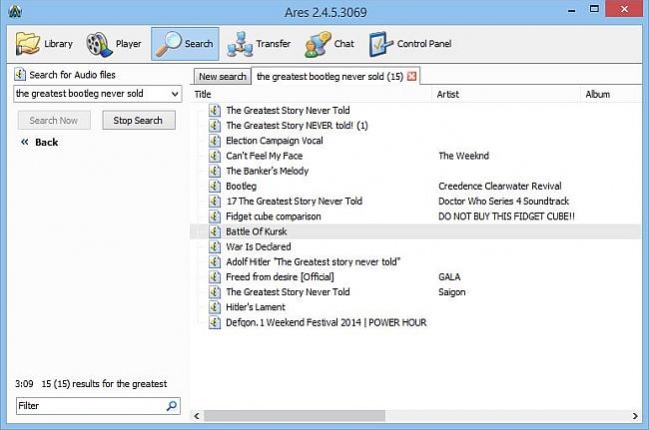Click artist 'Saigon'
Viewport: 649px width, 430px height.
pyautogui.click(x=452, y=292)
